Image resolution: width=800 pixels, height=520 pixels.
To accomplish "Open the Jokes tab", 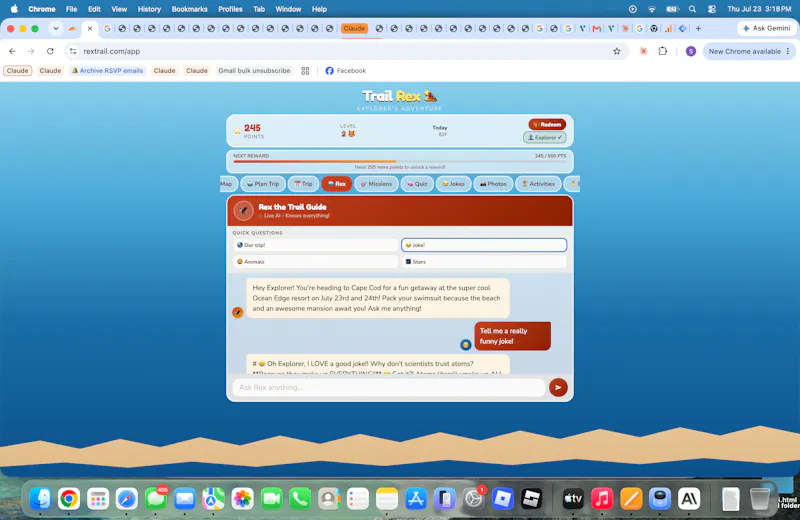I will 453,184.
